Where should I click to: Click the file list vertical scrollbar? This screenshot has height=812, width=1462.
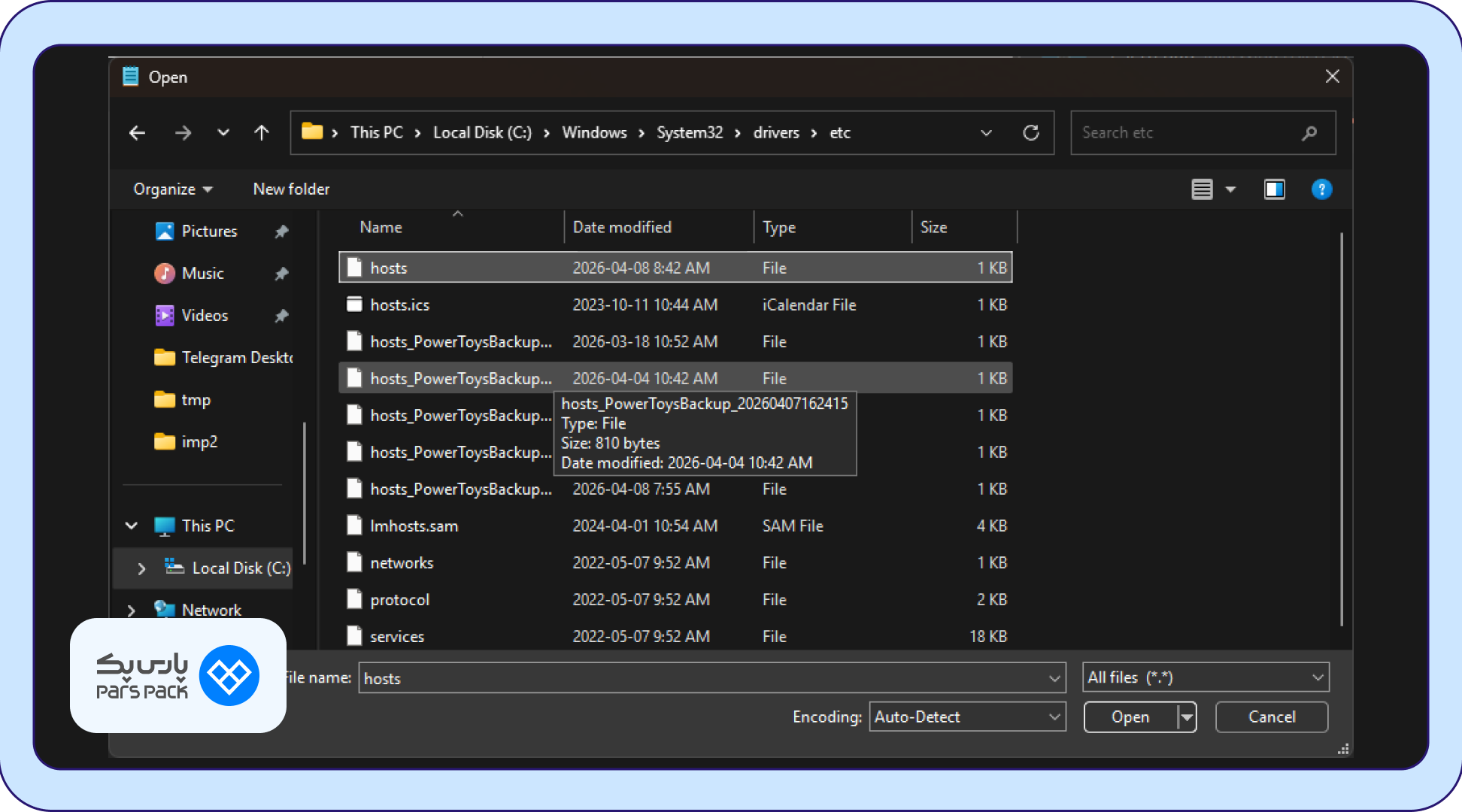pyautogui.click(x=1342, y=429)
